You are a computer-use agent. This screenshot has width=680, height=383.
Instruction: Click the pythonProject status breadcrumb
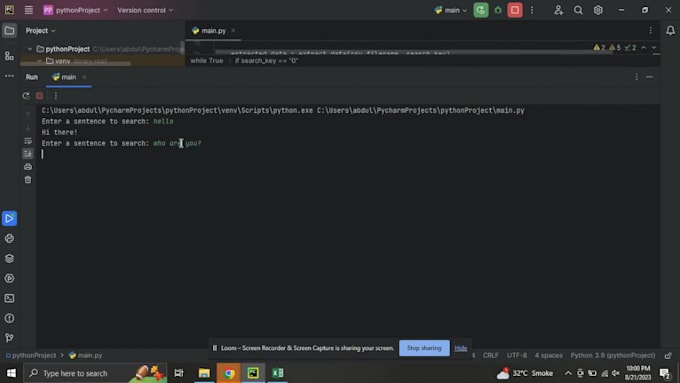point(31,355)
